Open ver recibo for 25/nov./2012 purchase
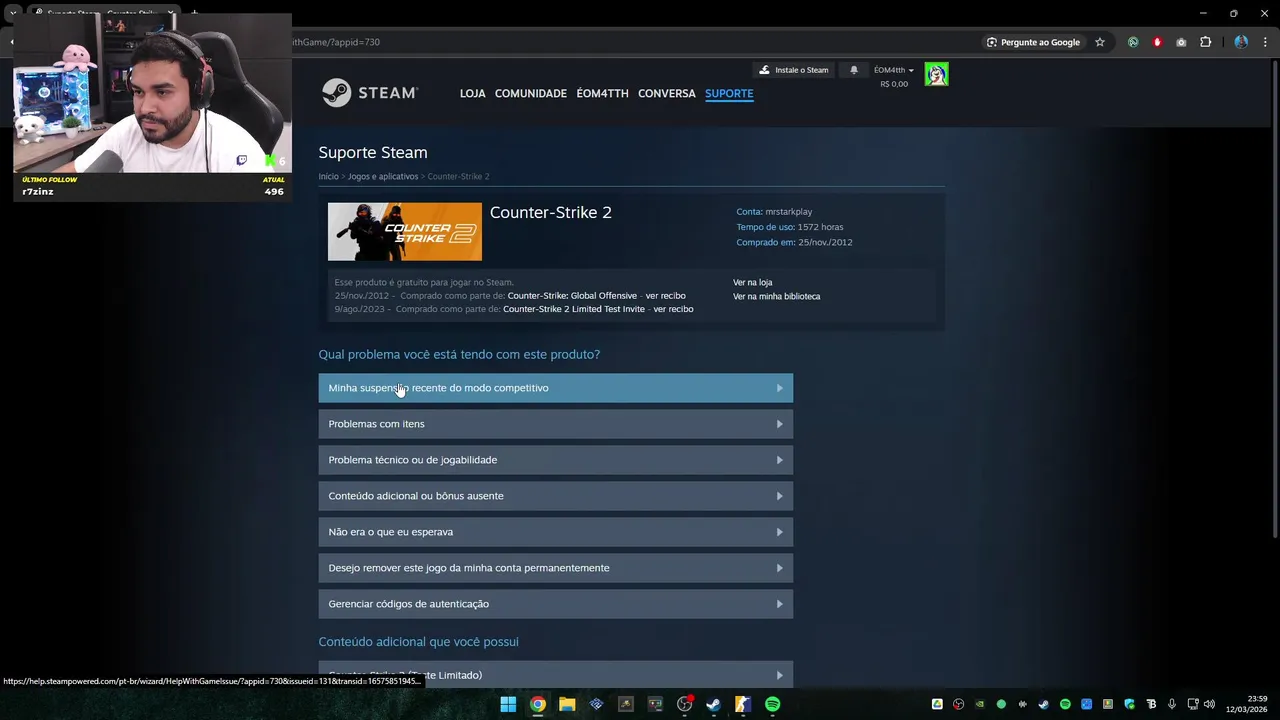Screen dimensions: 1280x720 click(665, 296)
